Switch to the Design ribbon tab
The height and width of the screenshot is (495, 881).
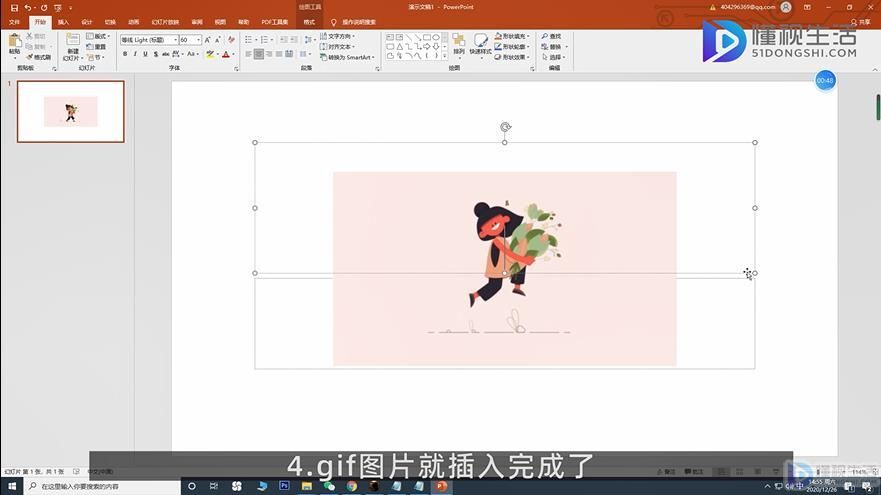click(87, 22)
